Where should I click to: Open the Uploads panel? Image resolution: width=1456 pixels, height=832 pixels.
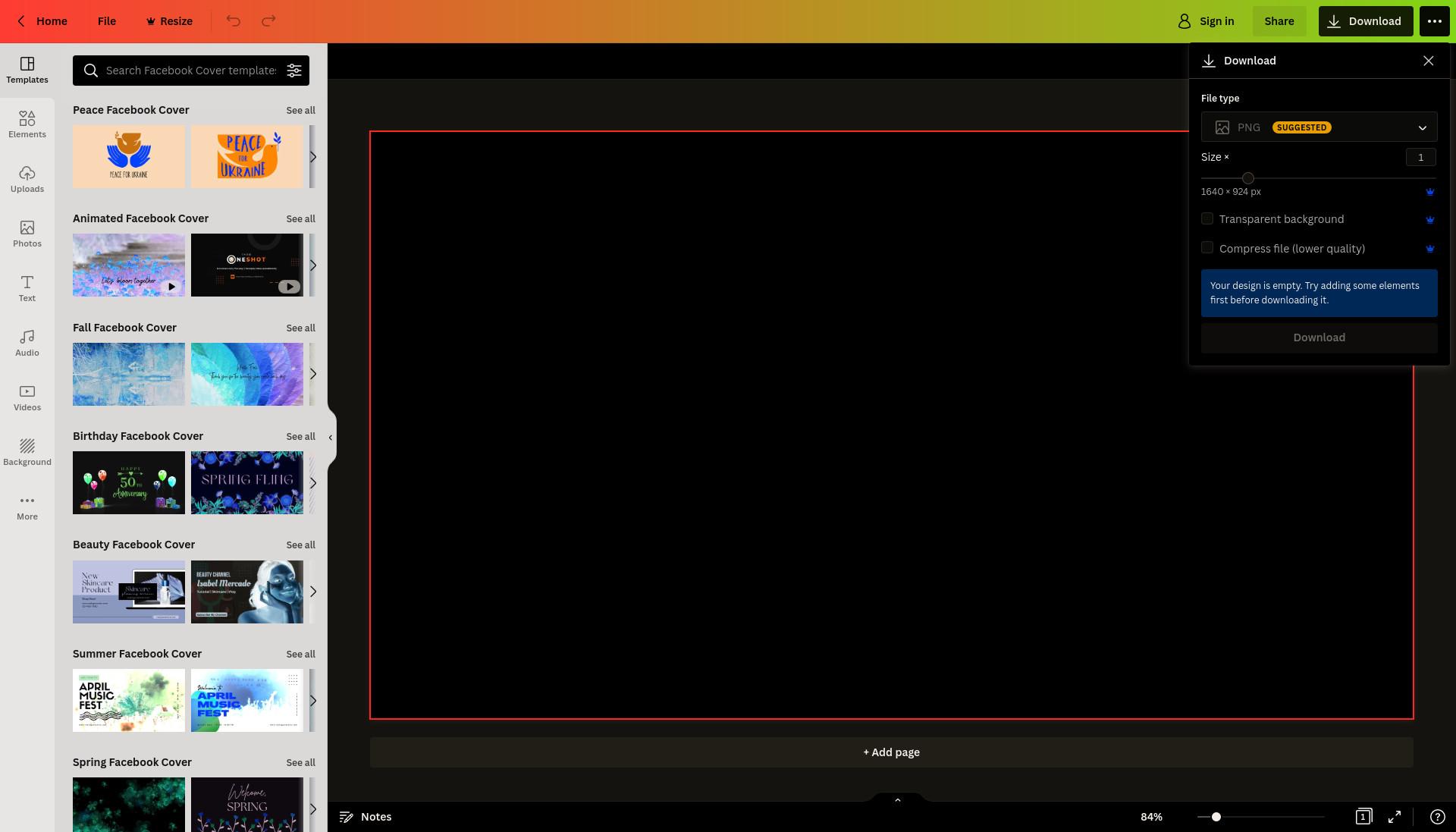coord(27,180)
